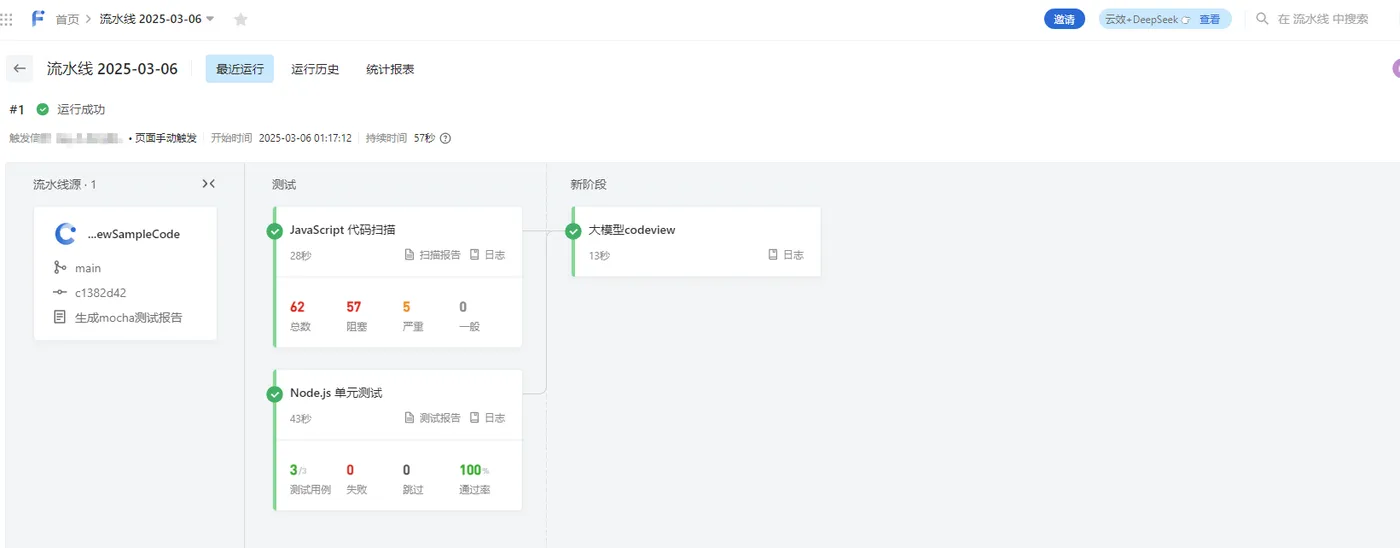
Task: Click the back arrow beside the pipeline title
Action: point(20,69)
